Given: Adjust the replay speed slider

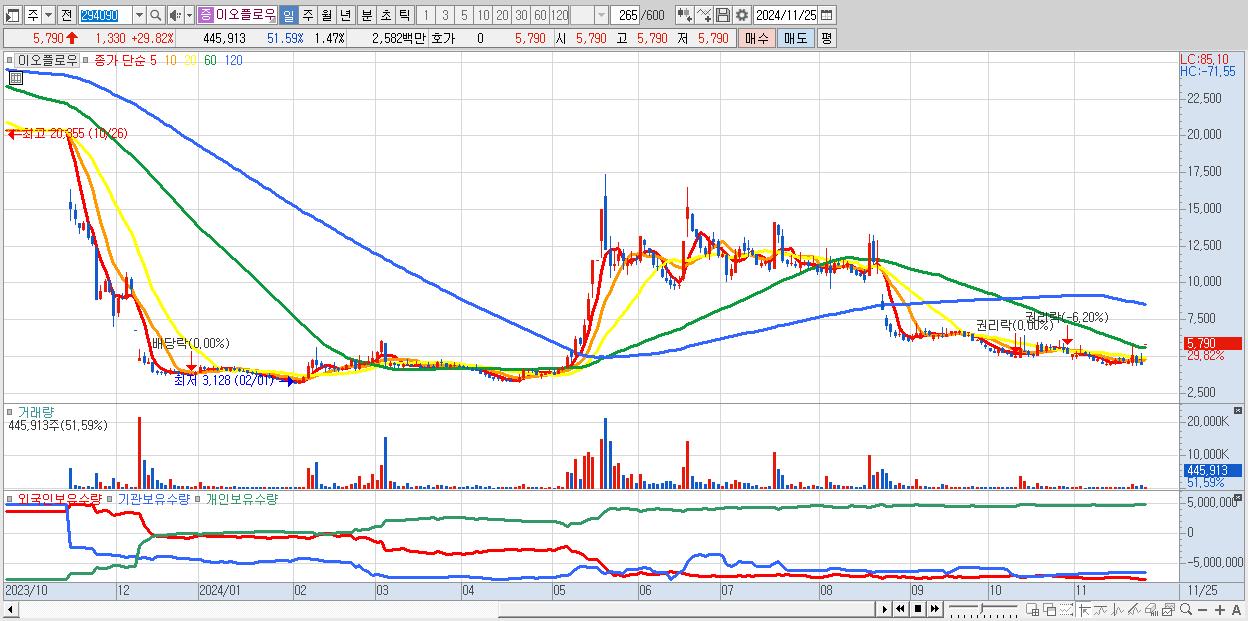Looking at the screenshot, I should pos(984,609).
